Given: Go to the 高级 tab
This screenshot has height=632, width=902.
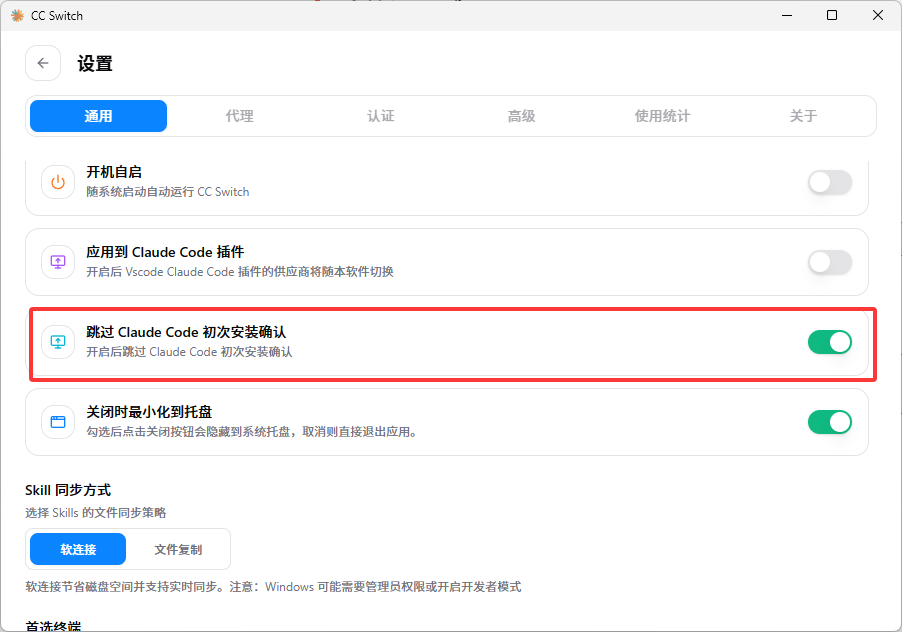Looking at the screenshot, I should click(x=521, y=116).
